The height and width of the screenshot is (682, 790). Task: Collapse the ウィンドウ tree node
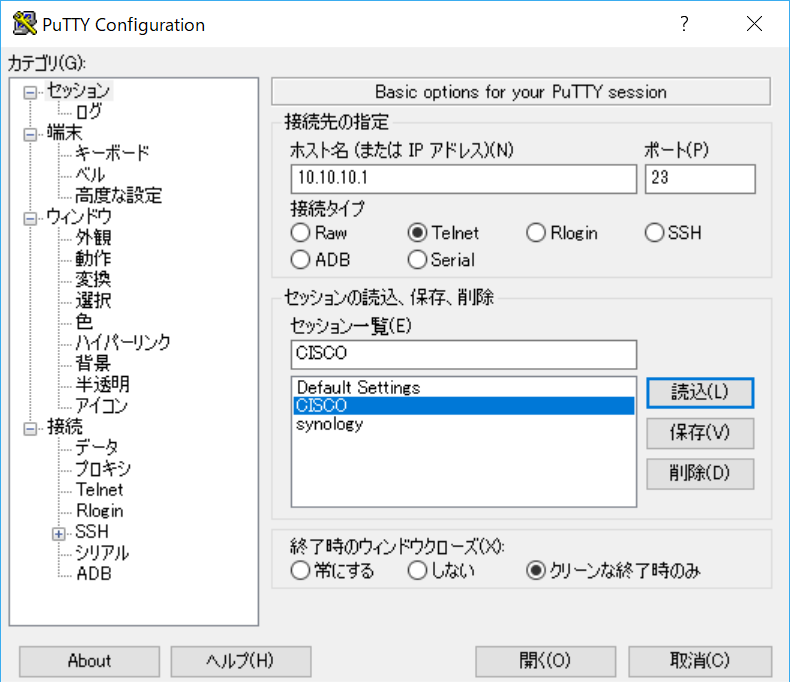click(x=30, y=219)
